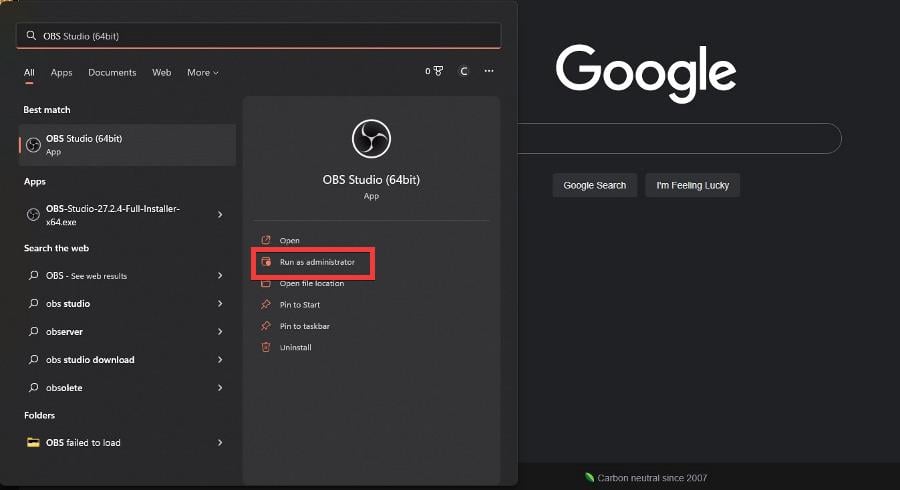Viewport: 900px width, 490px height.
Task: Click I'm Feeling Lucky button in browser
Action: [692, 185]
